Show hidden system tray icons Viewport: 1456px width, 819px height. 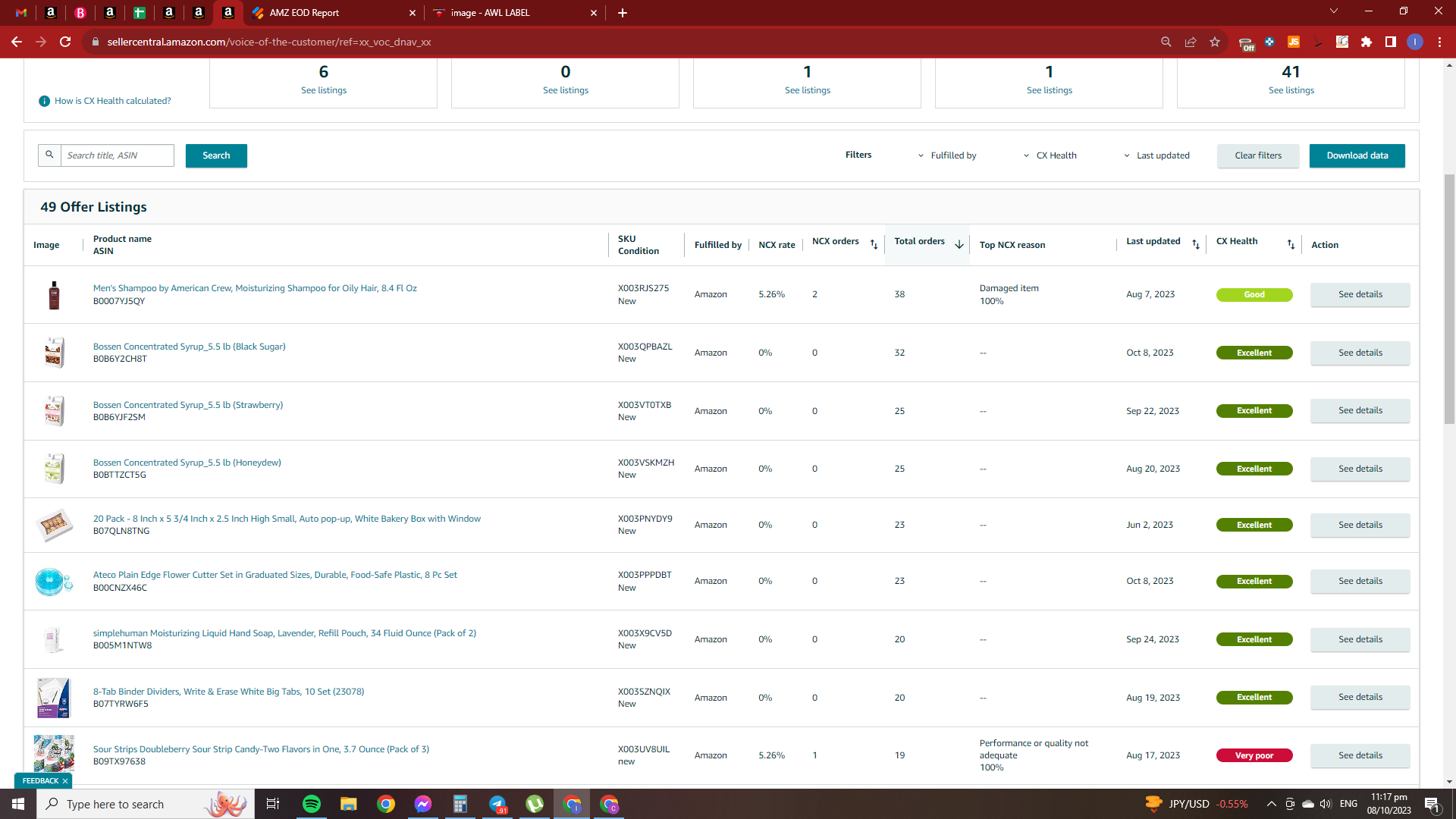pyautogui.click(x=1272, y=804)
